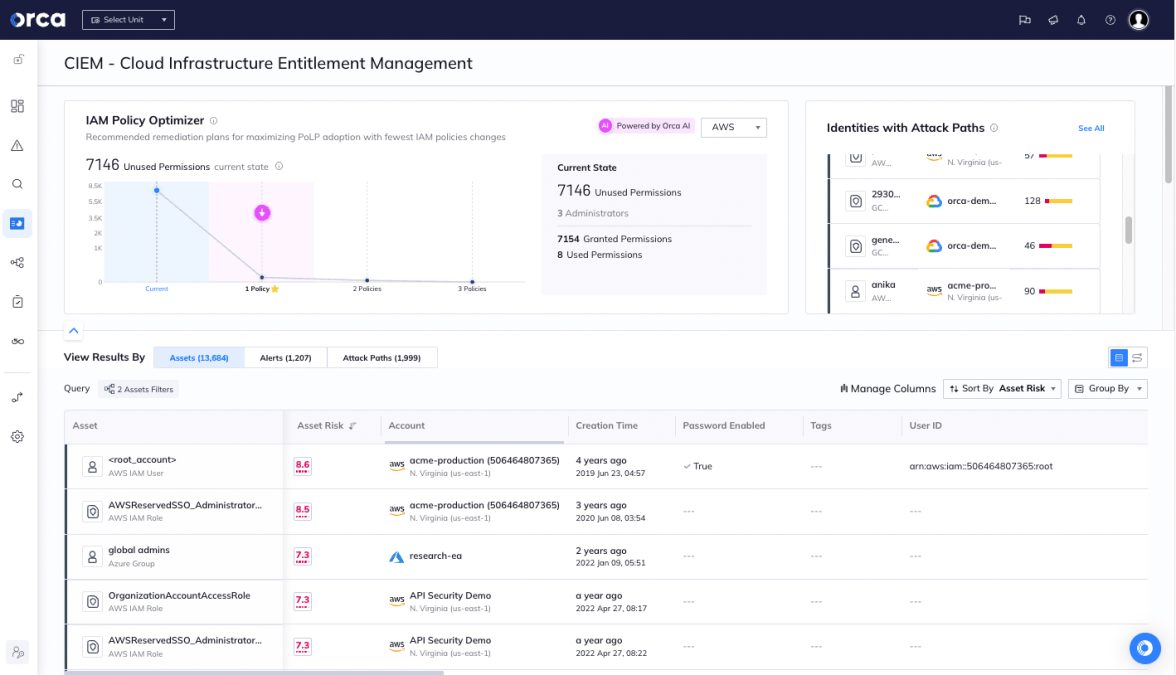The height and width of the screenshot is (675, 1176).
Task: Open the user profile avatar
Action: click(x=1138, y=20)
